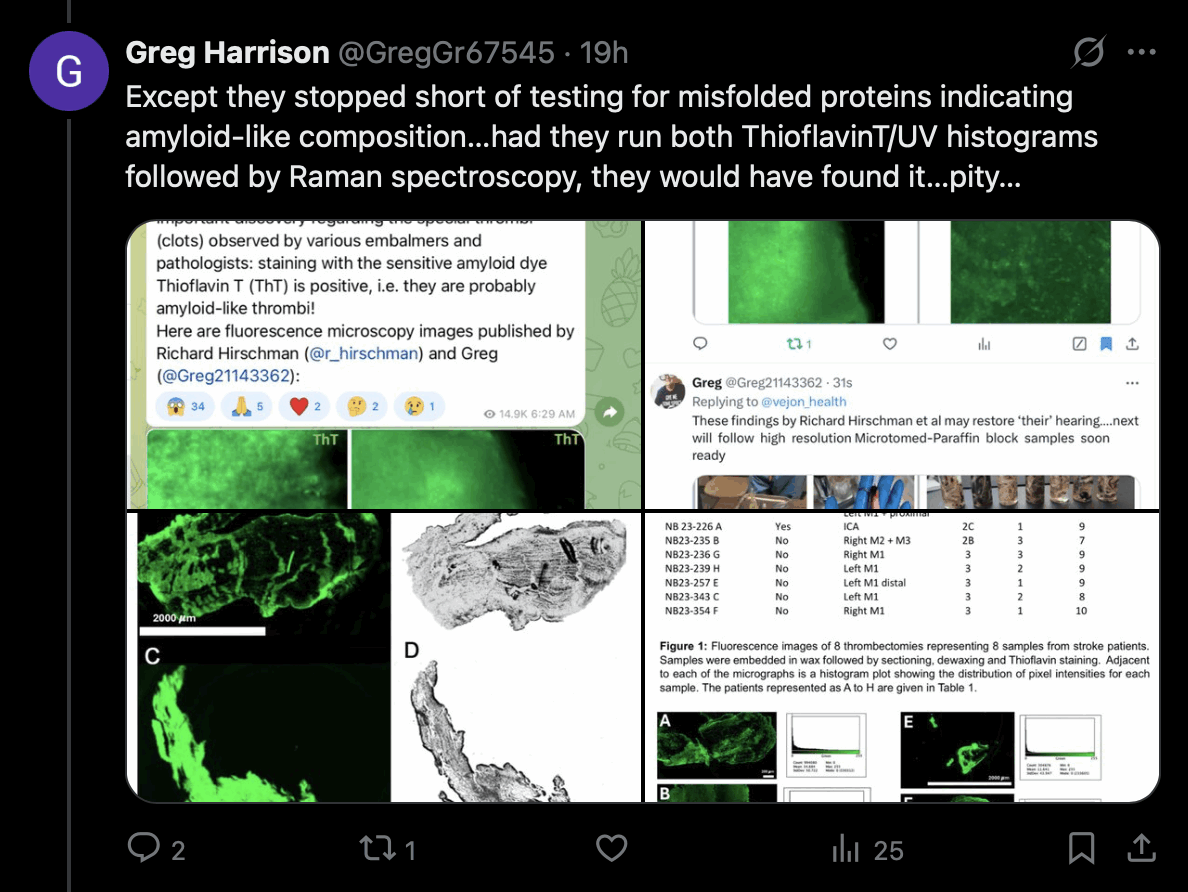
Task: Open view analytics bar chart icon
Action: pyautogui.click(x=847, y=850)
